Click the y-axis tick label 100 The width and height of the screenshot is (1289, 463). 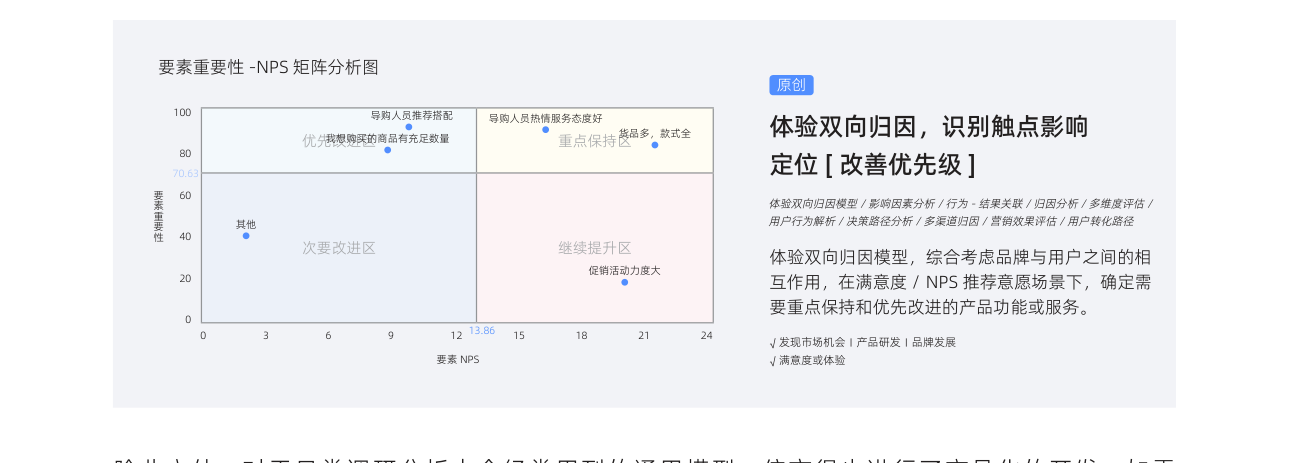tap(182, 112)
